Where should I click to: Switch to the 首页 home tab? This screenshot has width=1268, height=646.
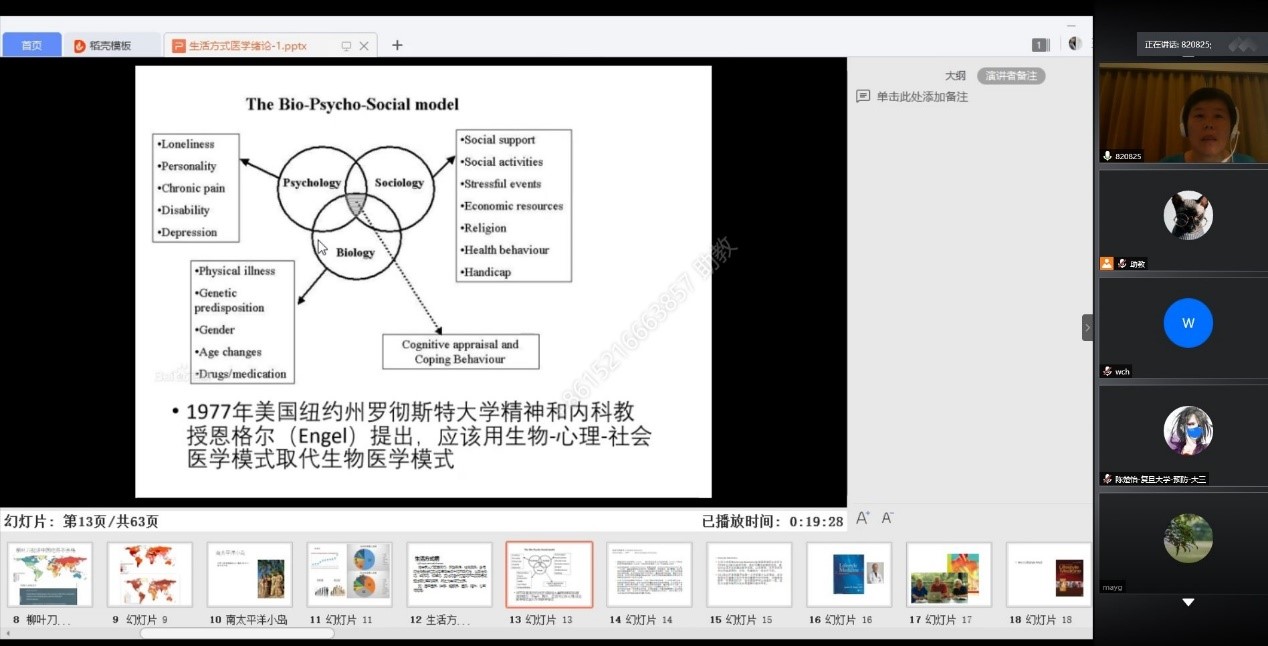(32, 46)
